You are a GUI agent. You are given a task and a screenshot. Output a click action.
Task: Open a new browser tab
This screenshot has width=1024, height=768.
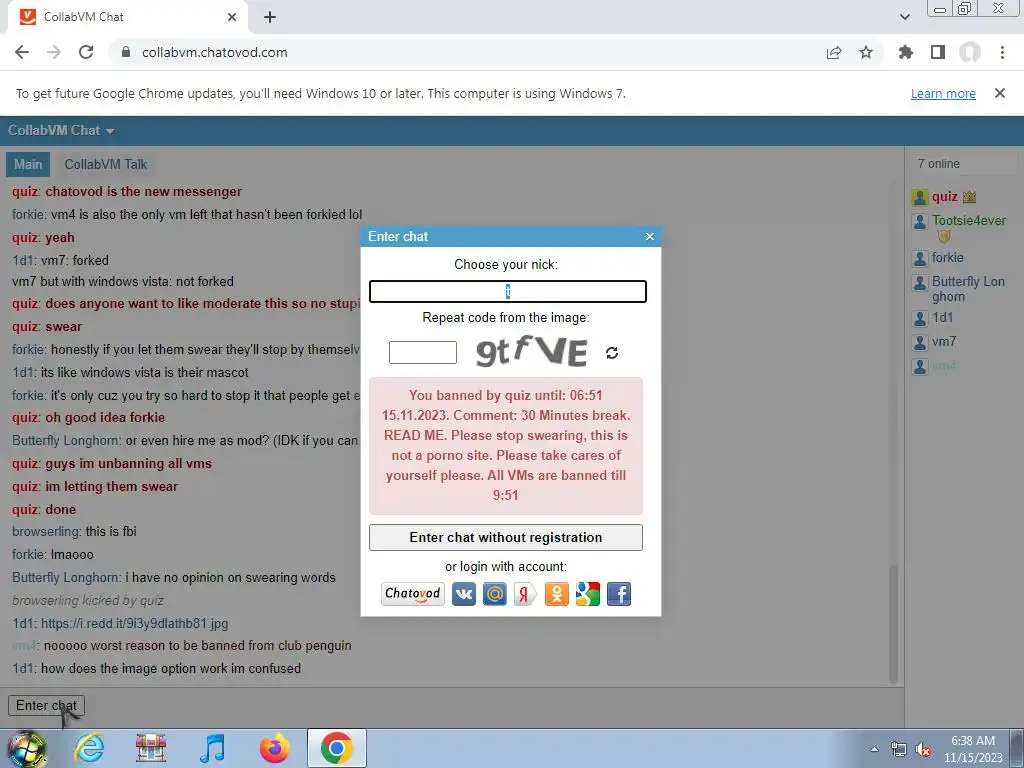(x=270, y=17)
